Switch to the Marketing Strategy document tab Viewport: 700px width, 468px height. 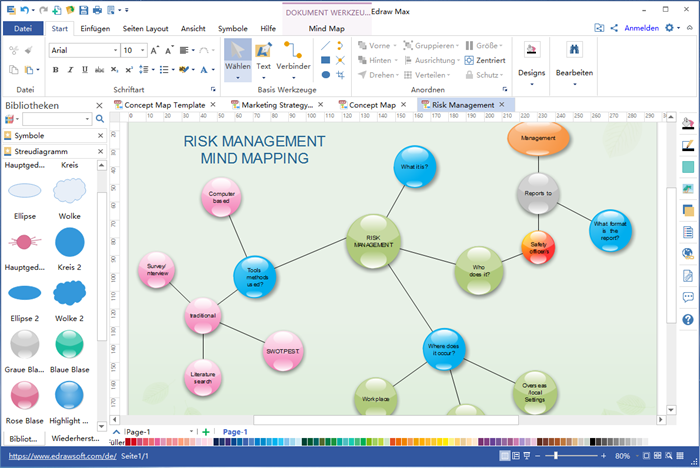pos(277,105)
